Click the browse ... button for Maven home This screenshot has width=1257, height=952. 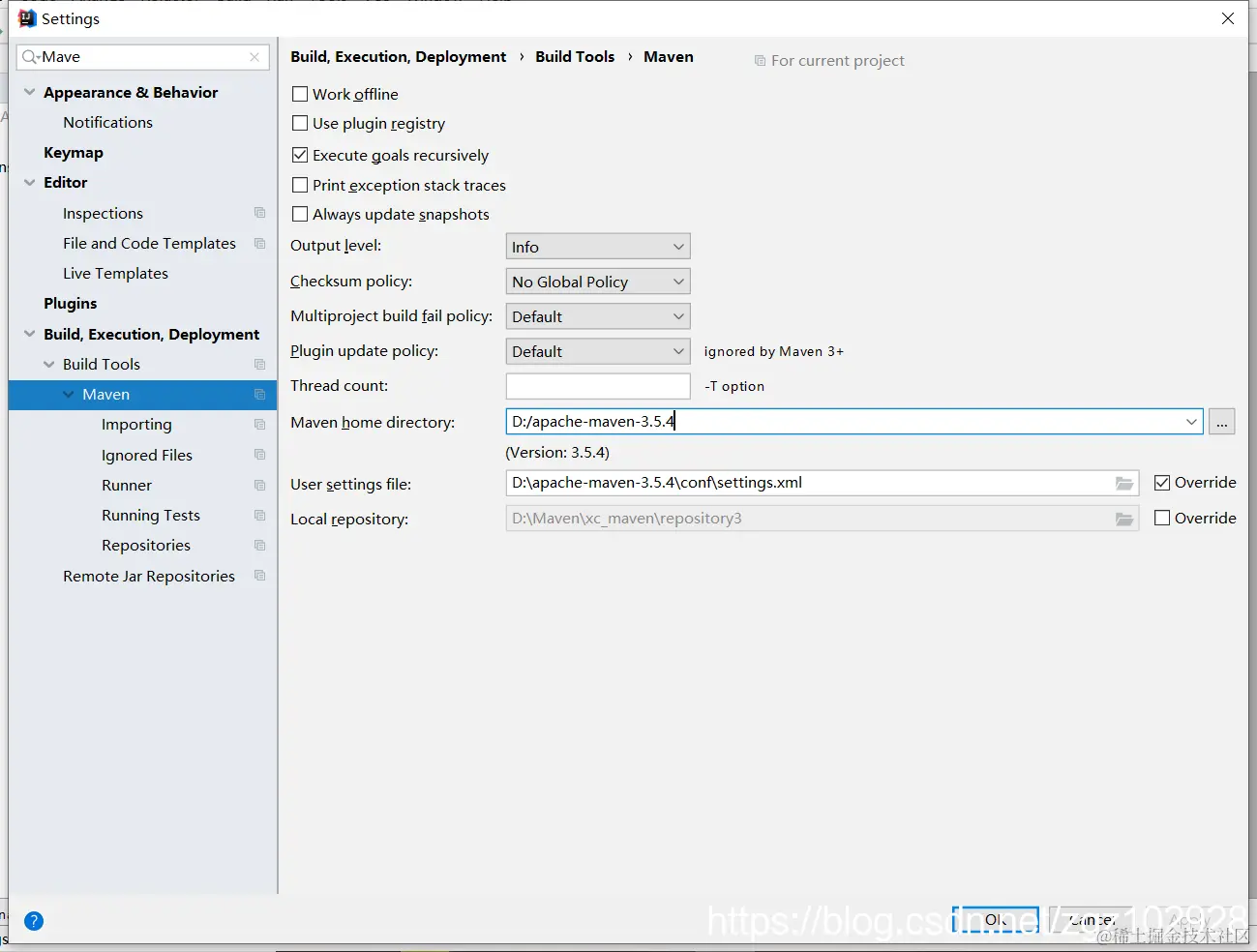click(1221, 422)
